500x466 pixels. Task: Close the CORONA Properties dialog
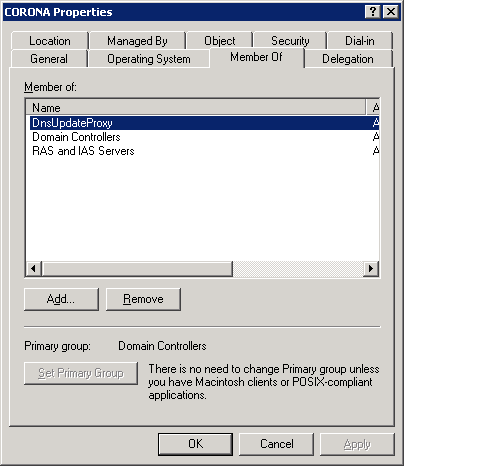[x=391, y=12]
